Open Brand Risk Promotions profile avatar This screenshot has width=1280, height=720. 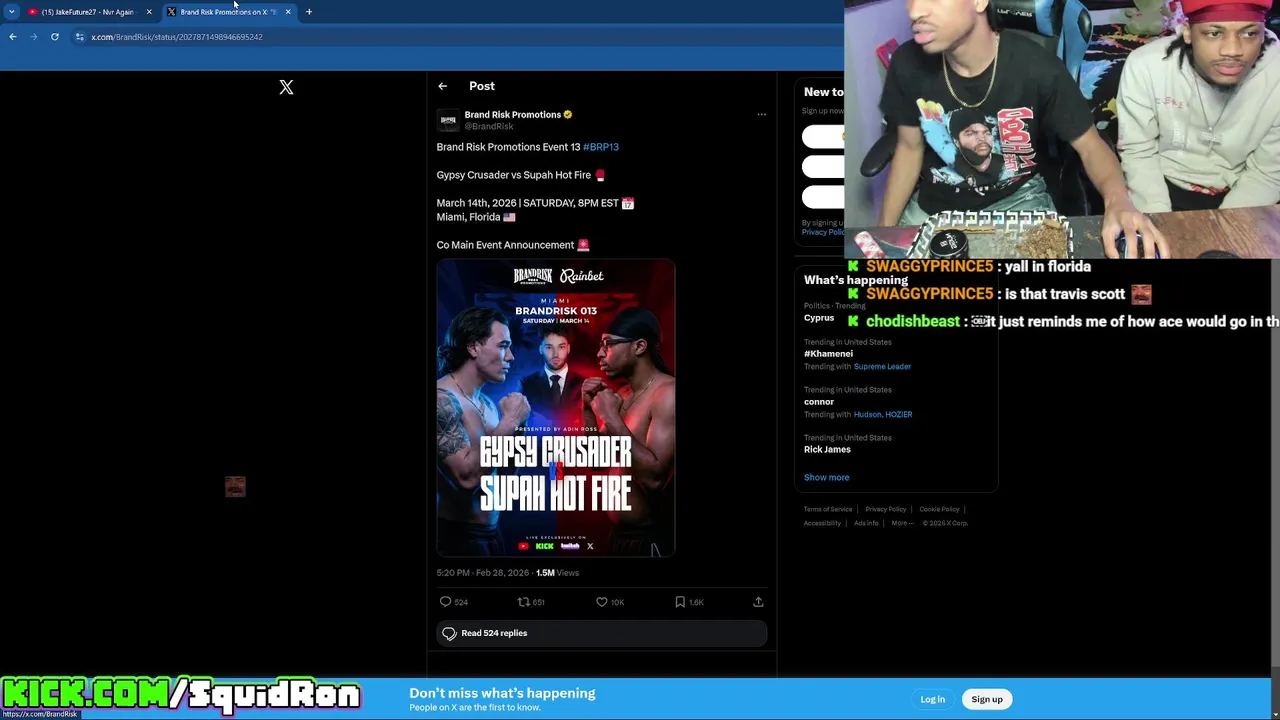[448, 120]
